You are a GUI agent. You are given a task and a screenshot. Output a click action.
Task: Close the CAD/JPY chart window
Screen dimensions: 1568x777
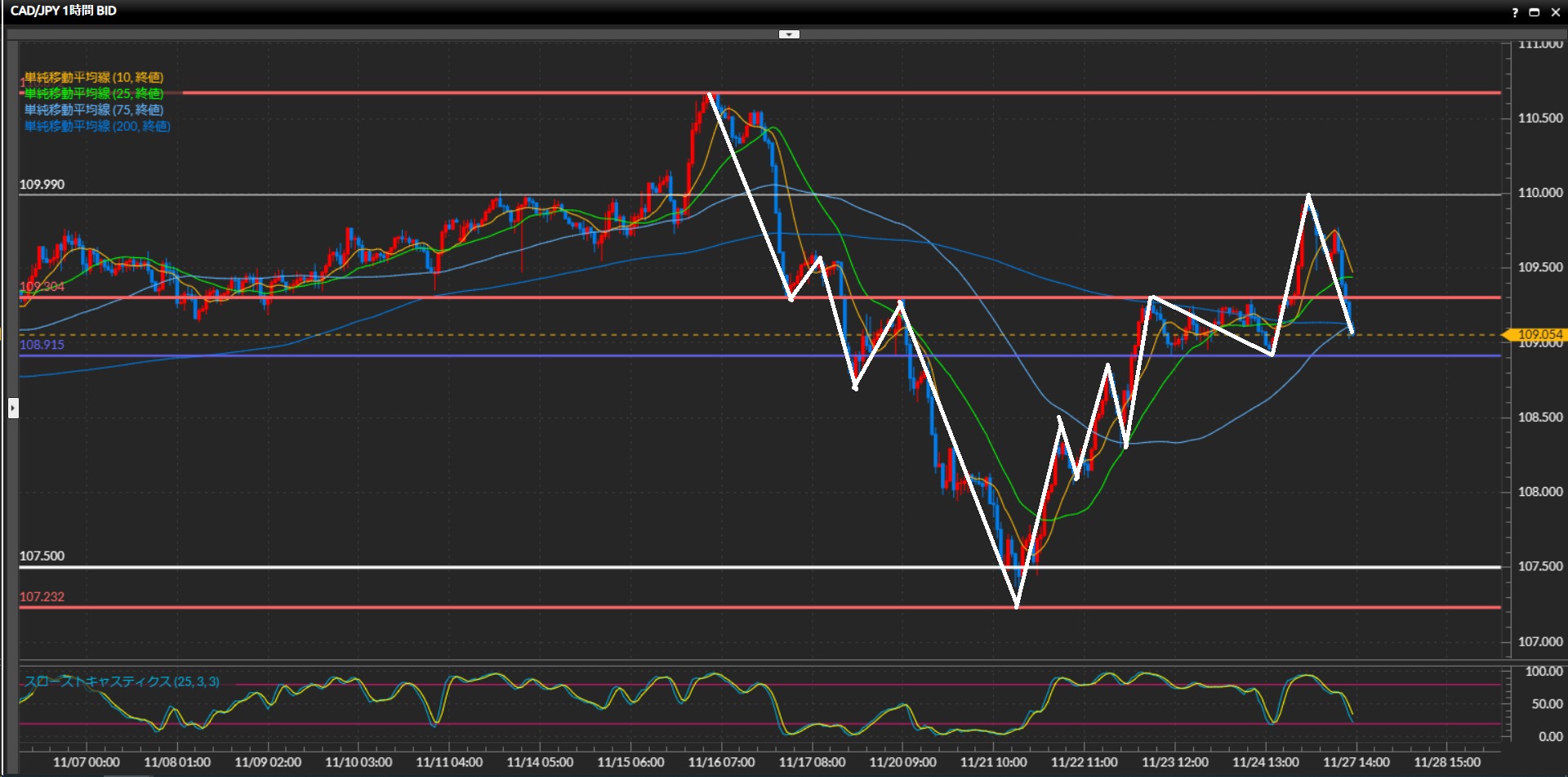[x=1555, y=12]
